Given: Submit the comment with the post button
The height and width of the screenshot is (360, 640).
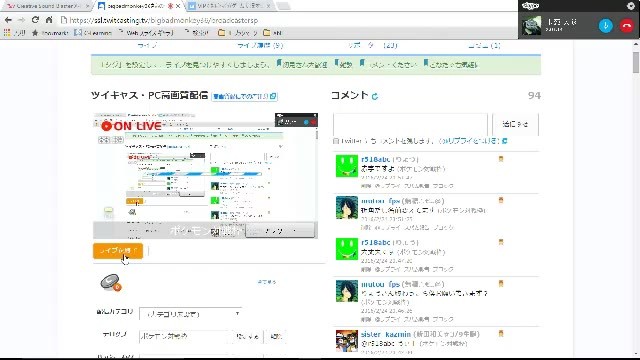Looking at the screenshot, I should click(515, 124).
